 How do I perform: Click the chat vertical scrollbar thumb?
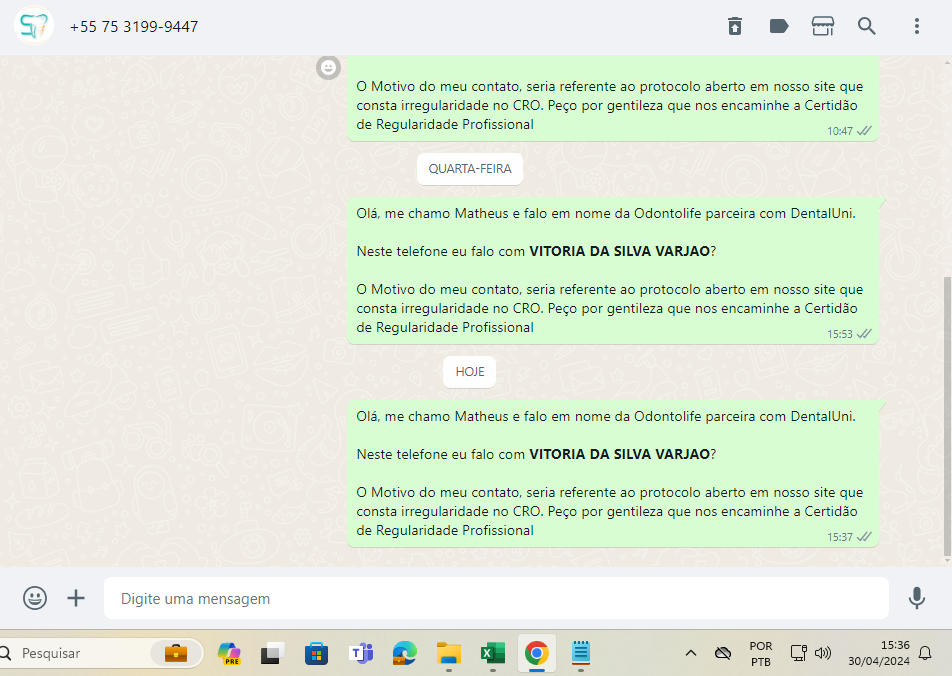[x=947, y=416]
